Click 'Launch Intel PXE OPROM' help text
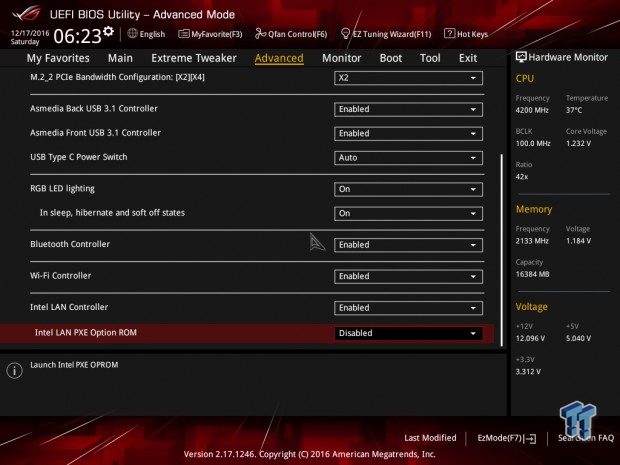 pyautogui.click(x=74, y=365)
